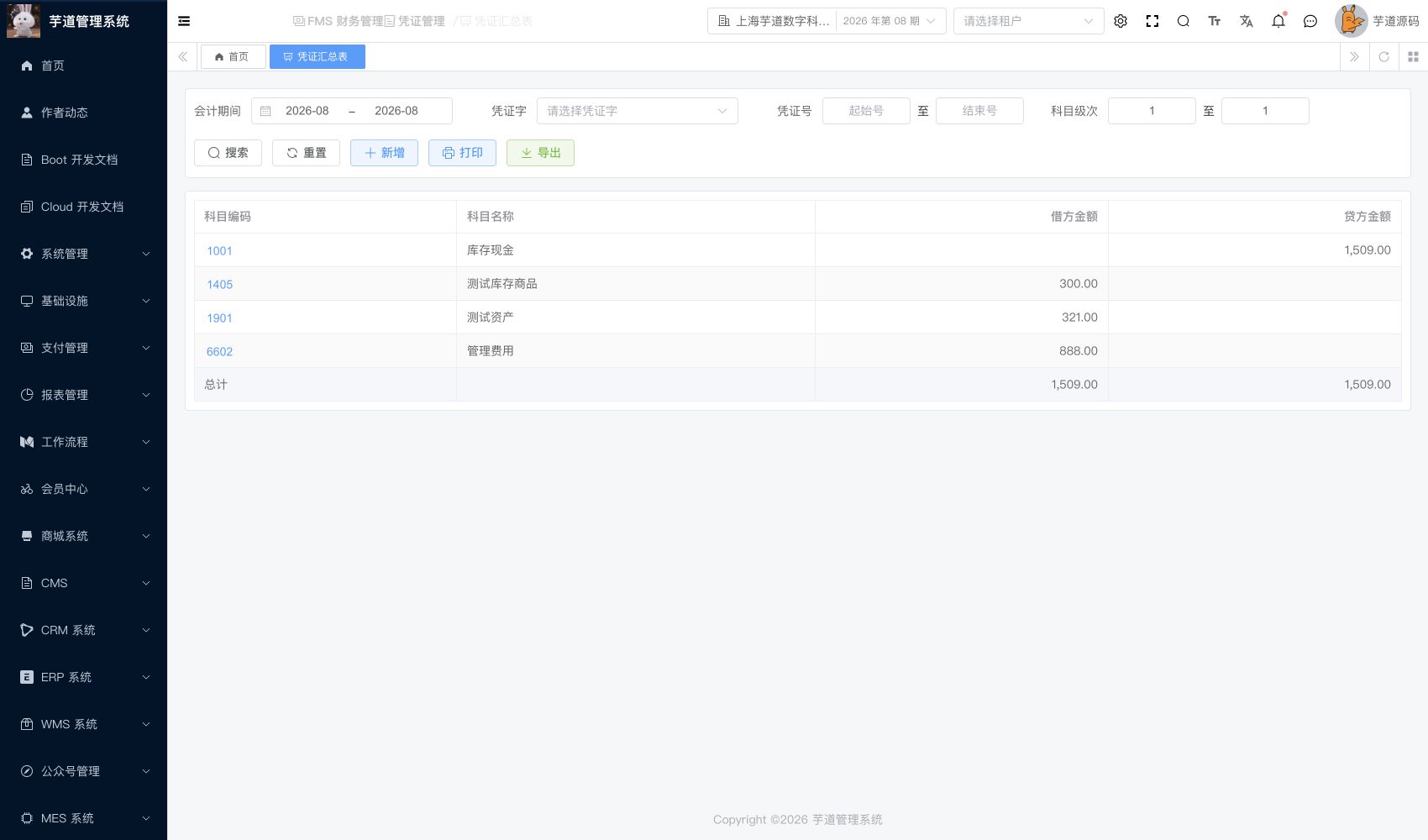Screen dimensions: 1428x840
Task: Open the notification bell icon
Action: tap(1278, 21)
